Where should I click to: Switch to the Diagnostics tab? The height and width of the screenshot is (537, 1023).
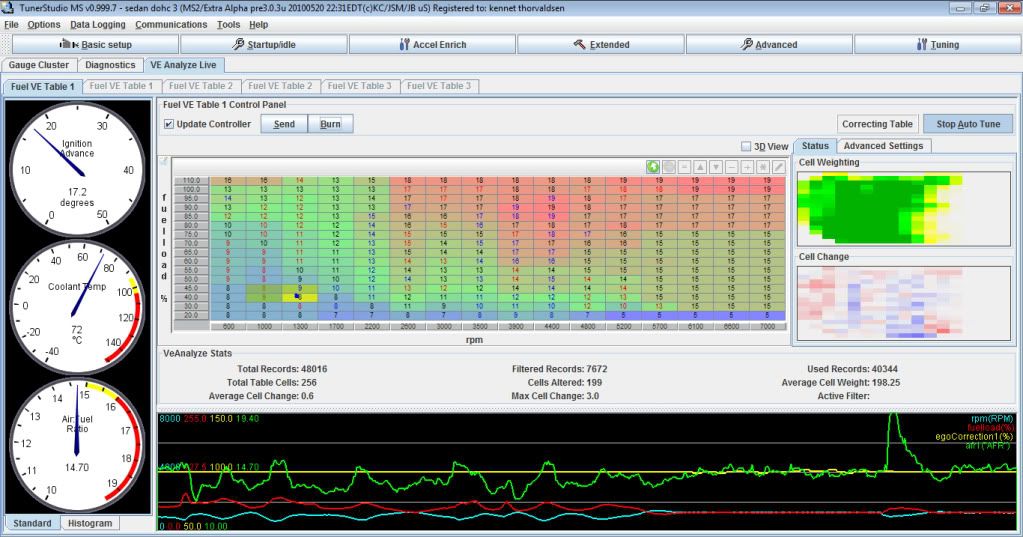110,65
